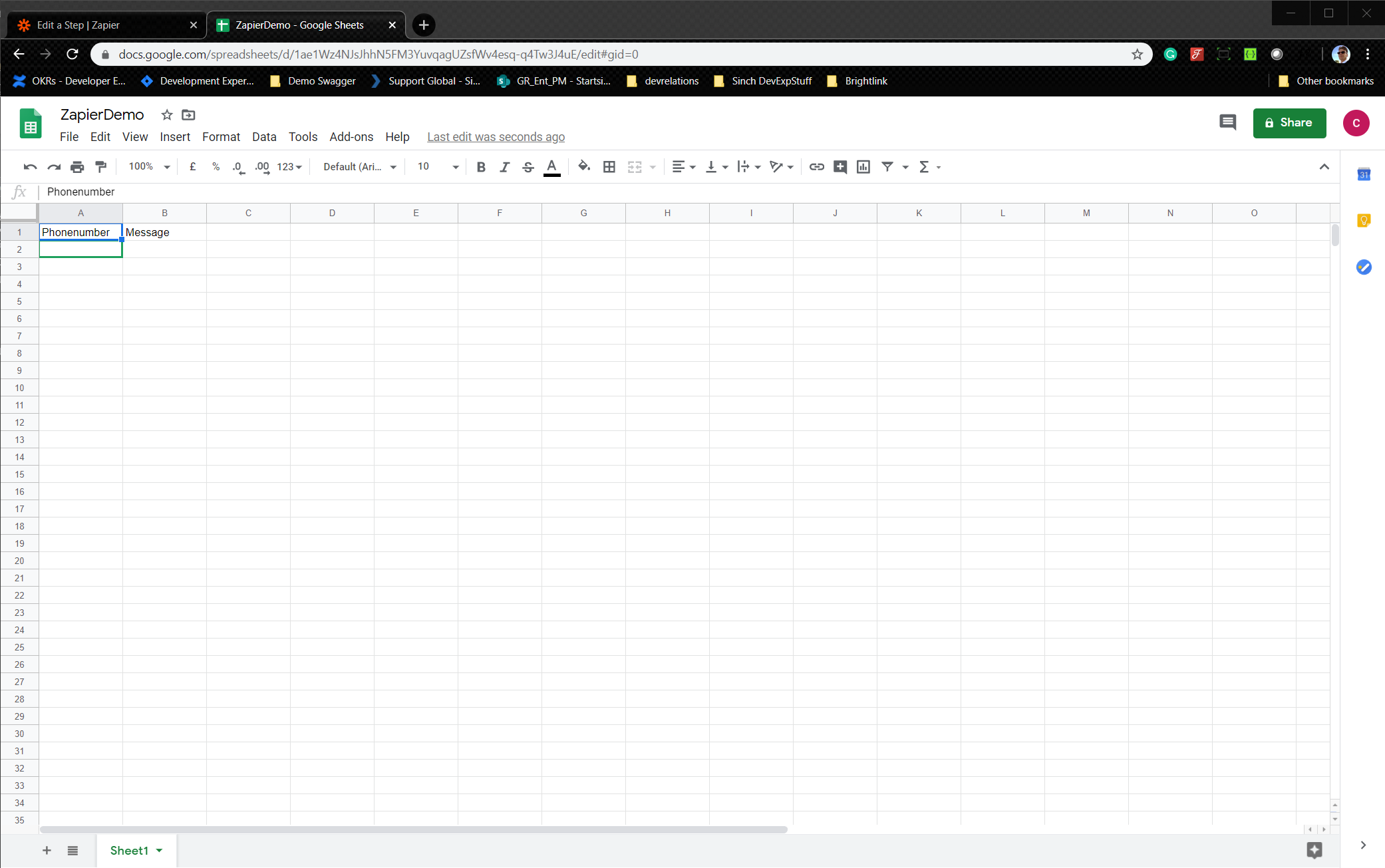Open the Add-ons menu
The width and height of the screenshot is (1385, 868).
[351, 137]
